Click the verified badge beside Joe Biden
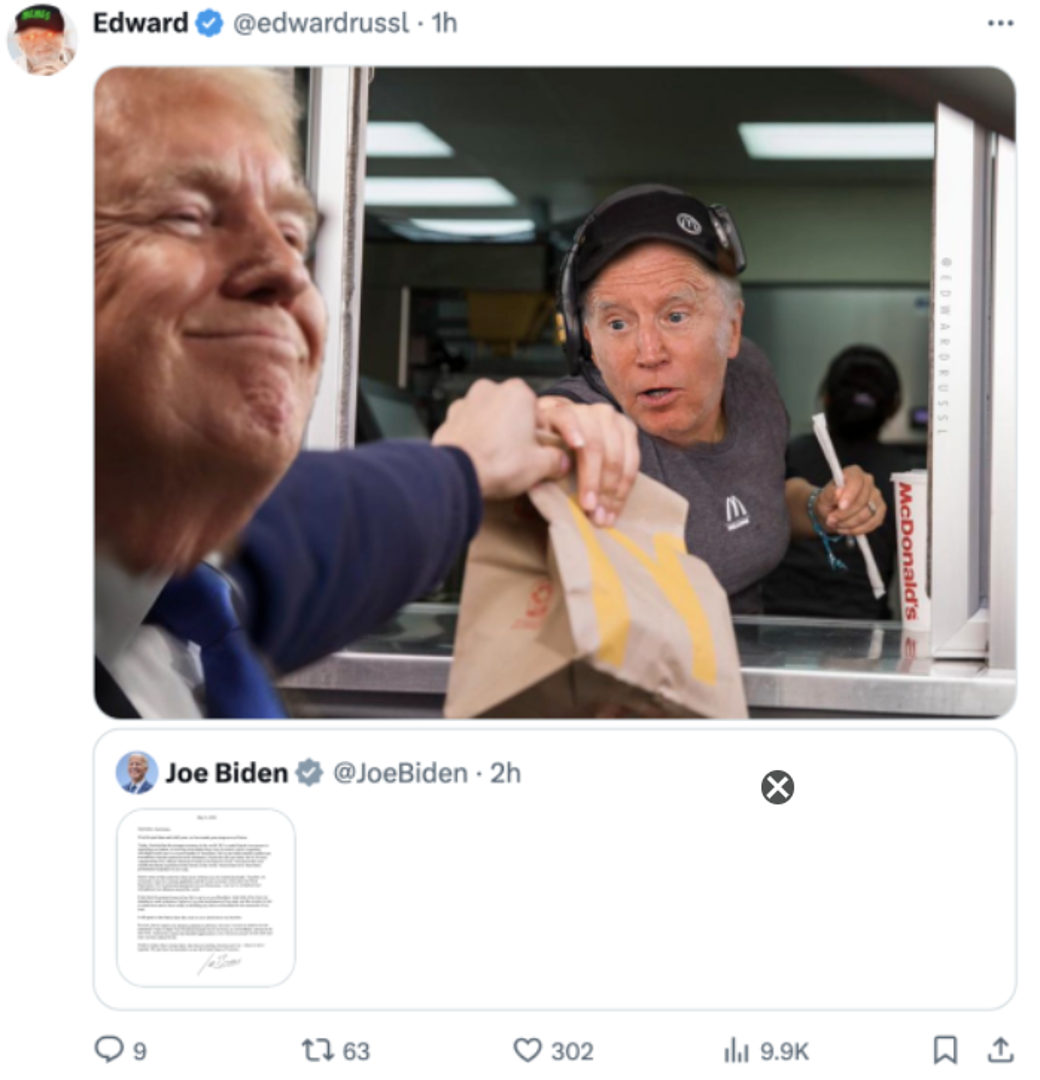This screenshot has height=1080, width=1040. [x=309, y=772]
